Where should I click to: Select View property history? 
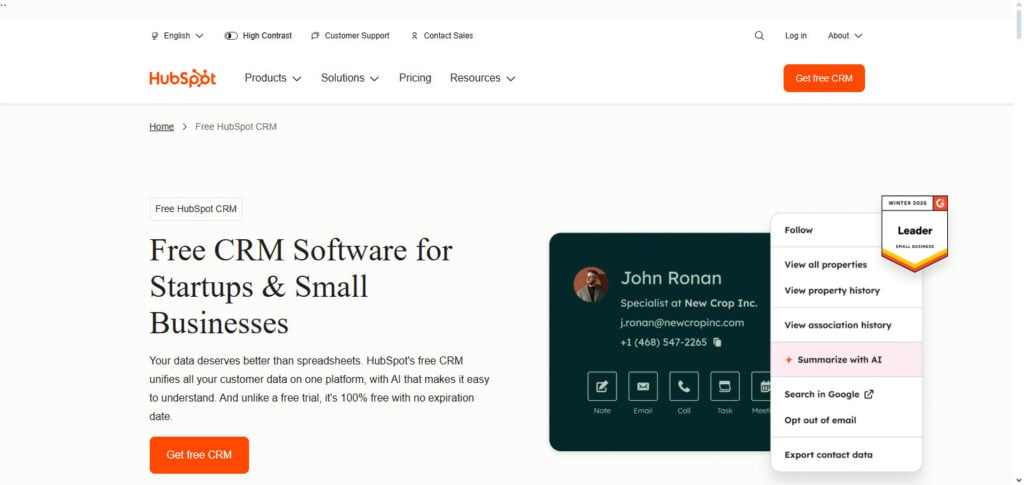[832, 290]
